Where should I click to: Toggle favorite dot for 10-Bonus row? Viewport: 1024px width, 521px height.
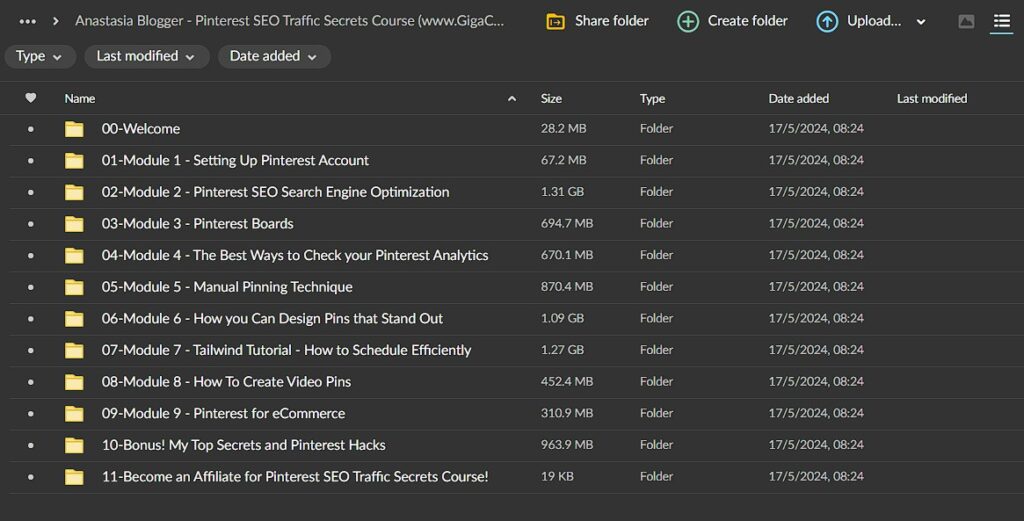pos(31,446)
